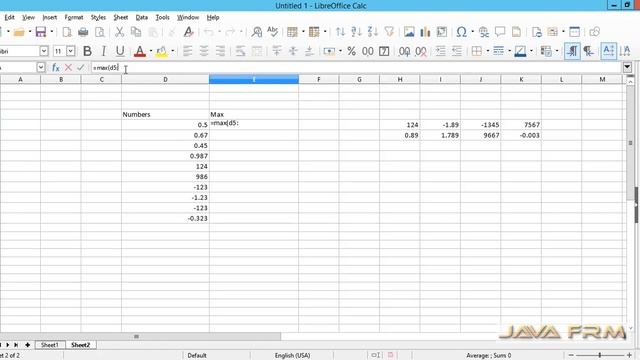This screenshot has height=360, width=640.
Task: Open the font color dropdown arrow
Action: (x=151, y=51)
